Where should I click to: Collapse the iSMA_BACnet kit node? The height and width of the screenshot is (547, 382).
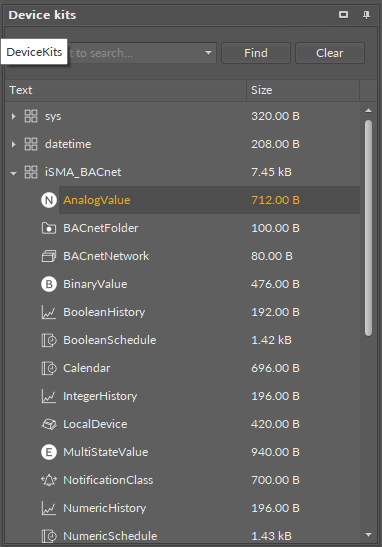[14, 173]
